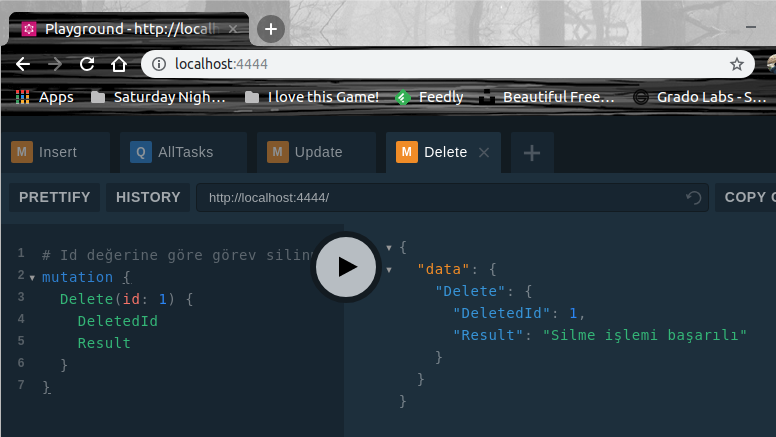The width and height of the screenshot is (776, 437).
Task: Click the browser reload icon
Action: 87,64
